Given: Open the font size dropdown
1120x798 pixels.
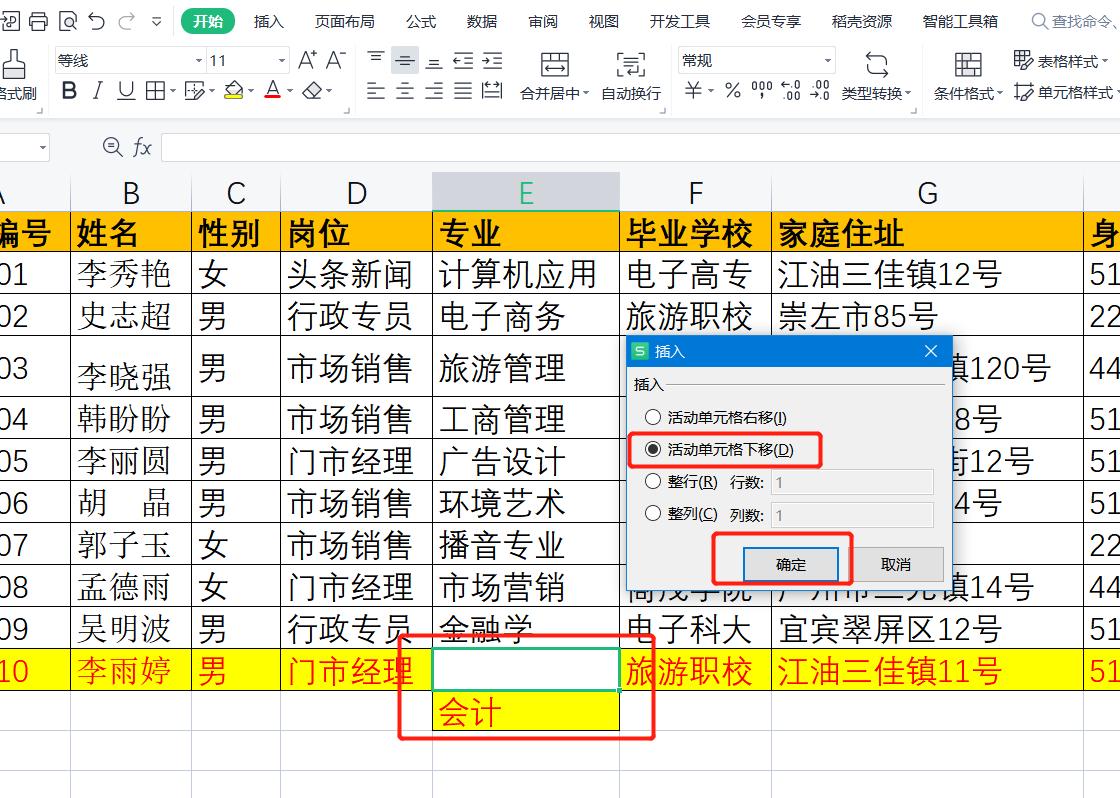Looking at the screenshot, I should pos(280,60).
